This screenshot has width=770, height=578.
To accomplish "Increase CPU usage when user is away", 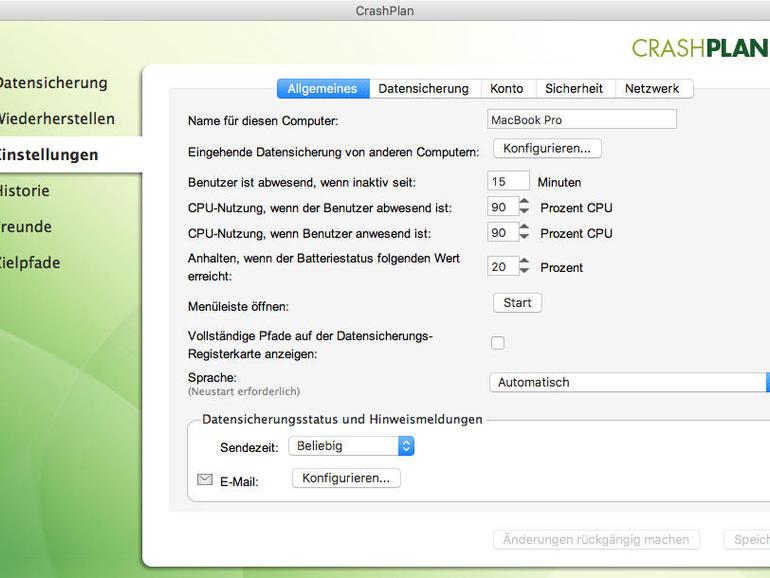I will coord(524,202).
